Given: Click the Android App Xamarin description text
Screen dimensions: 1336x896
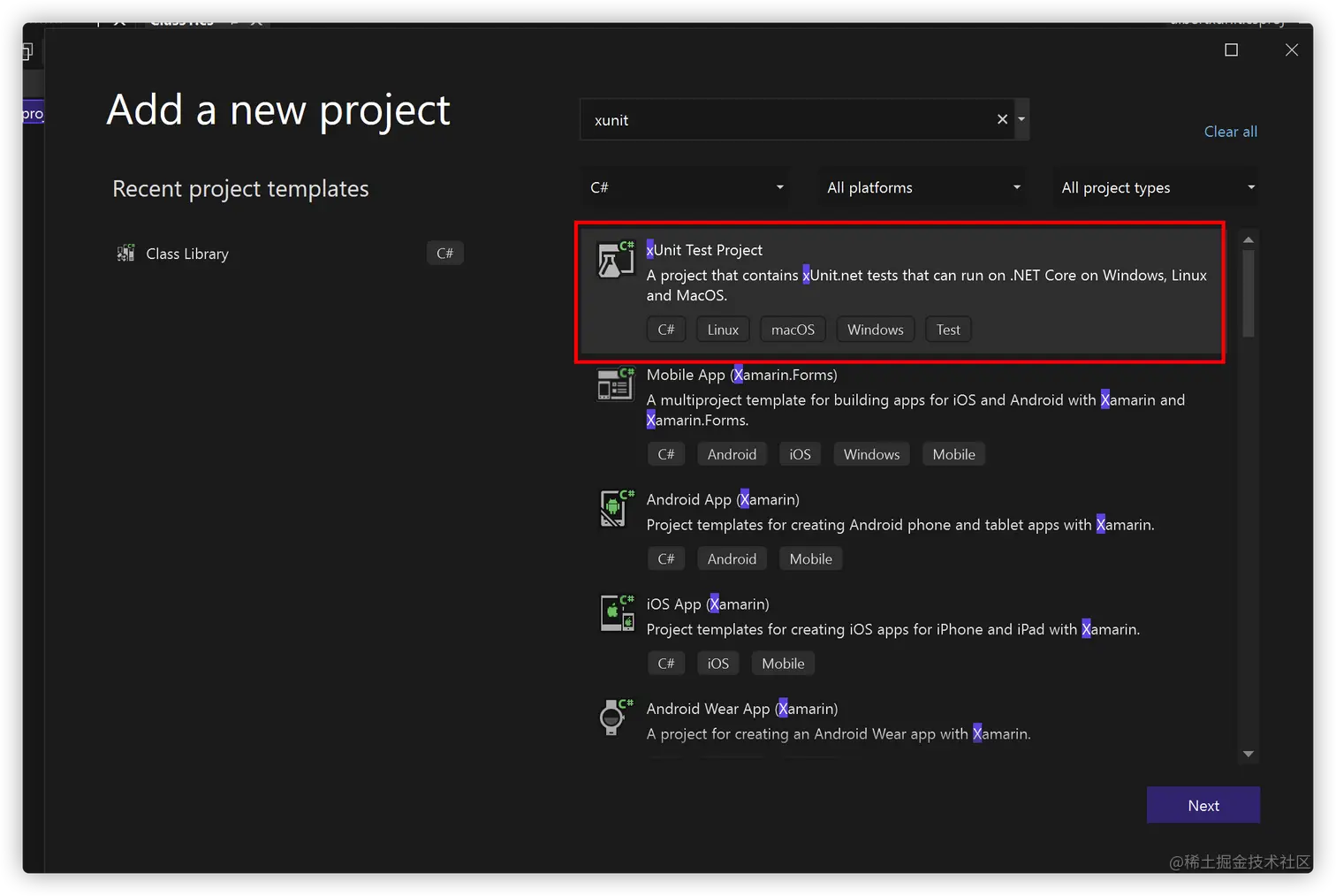Looking at the screenshot, I should [900, 525].
